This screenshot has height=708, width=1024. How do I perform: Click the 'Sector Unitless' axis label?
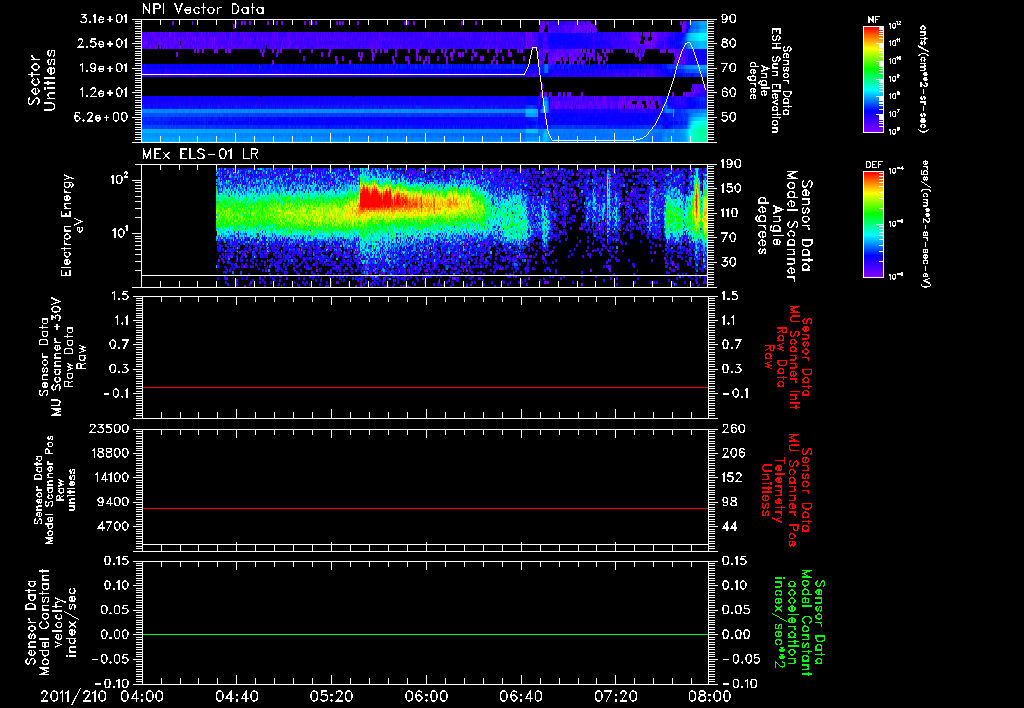(x=42, y=80)
